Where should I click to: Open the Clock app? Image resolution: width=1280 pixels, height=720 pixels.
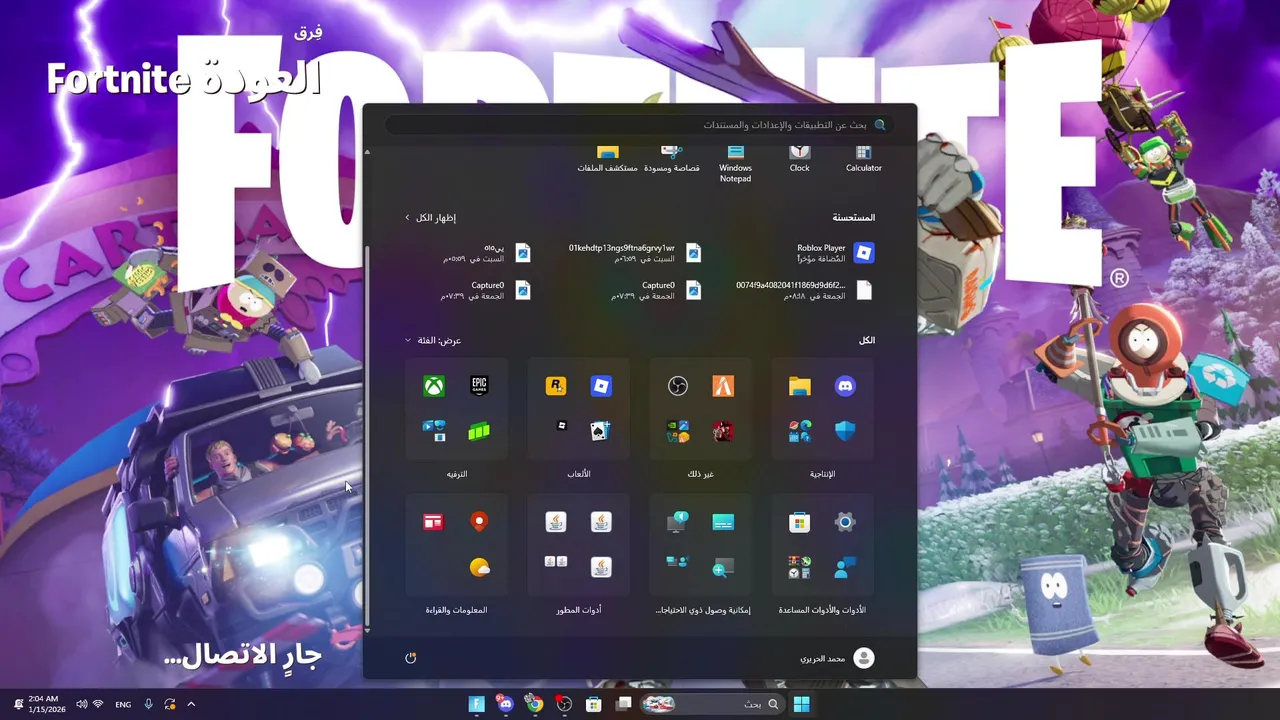tap(799, 160)
